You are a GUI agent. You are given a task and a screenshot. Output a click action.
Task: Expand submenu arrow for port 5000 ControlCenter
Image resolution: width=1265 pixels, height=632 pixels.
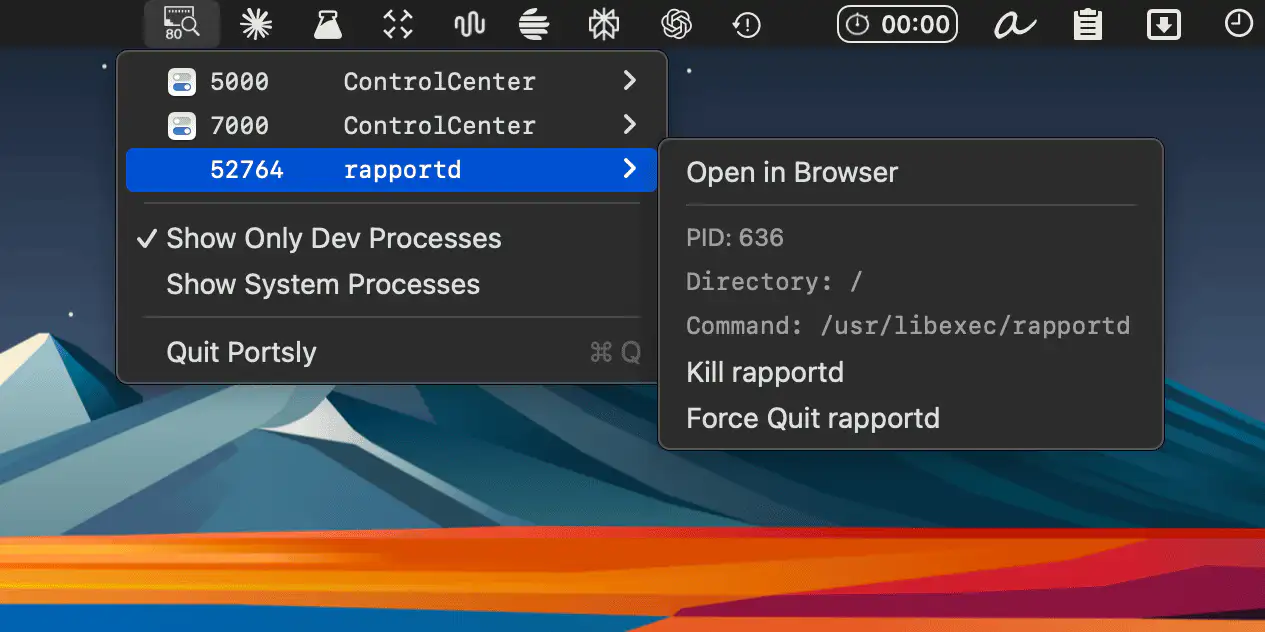pos(629,81)
